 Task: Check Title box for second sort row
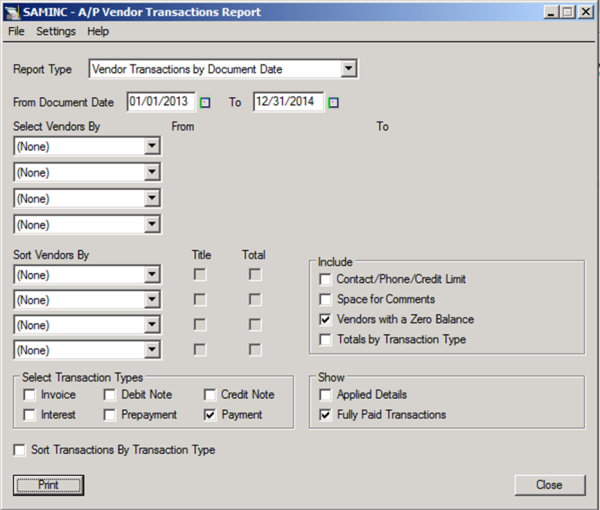pos(200,300)
